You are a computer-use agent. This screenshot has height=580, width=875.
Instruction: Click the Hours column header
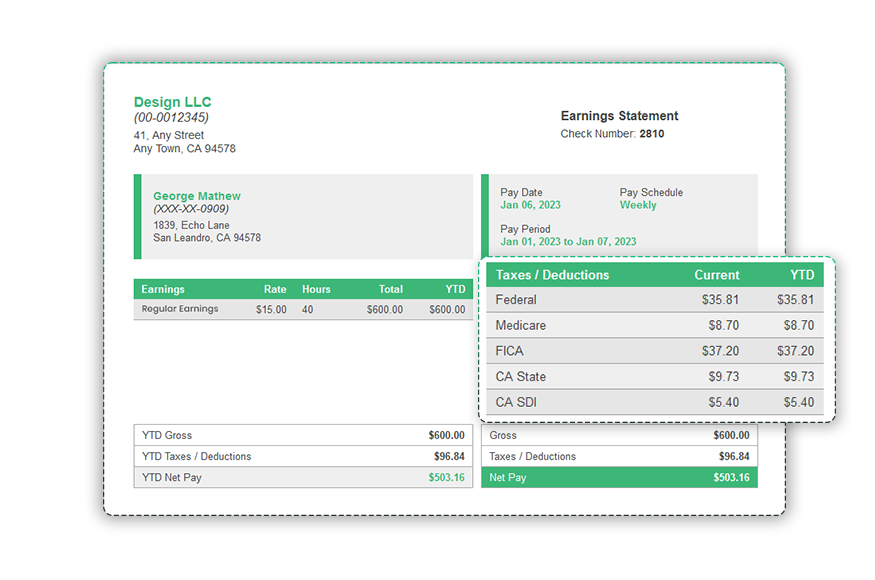[316, 289]
